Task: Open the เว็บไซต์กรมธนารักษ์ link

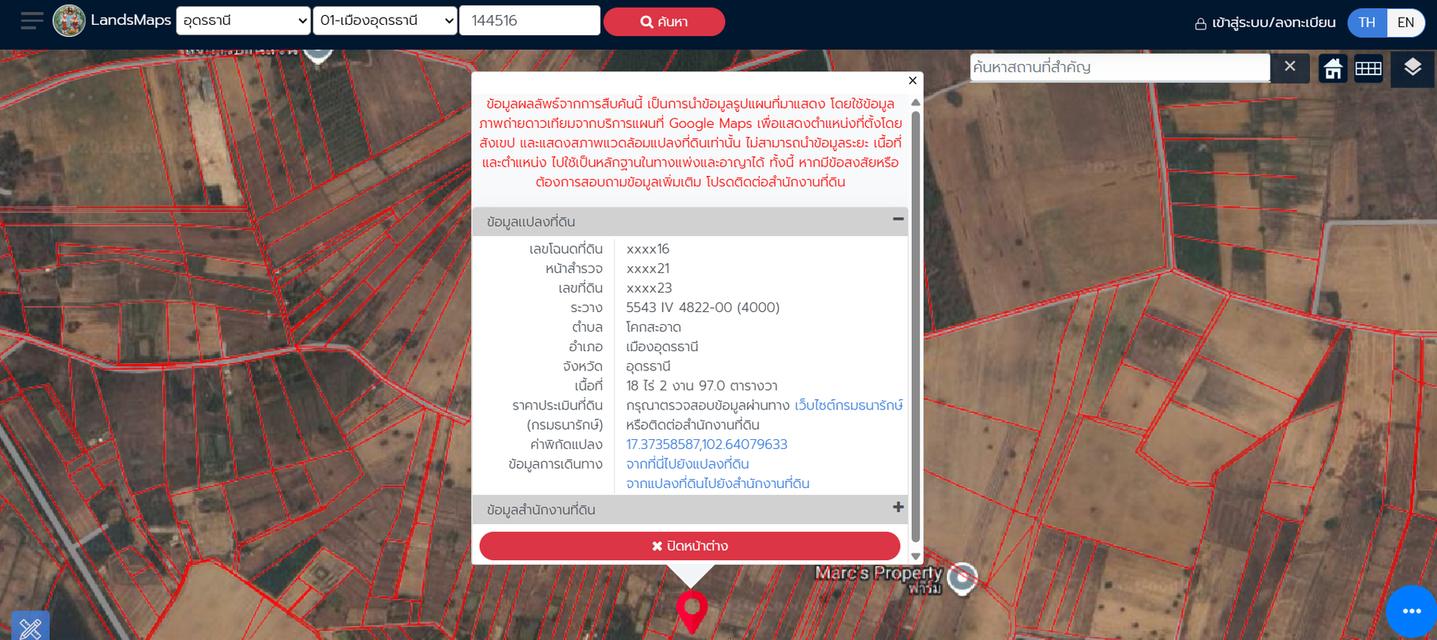Action: point(849,405)
